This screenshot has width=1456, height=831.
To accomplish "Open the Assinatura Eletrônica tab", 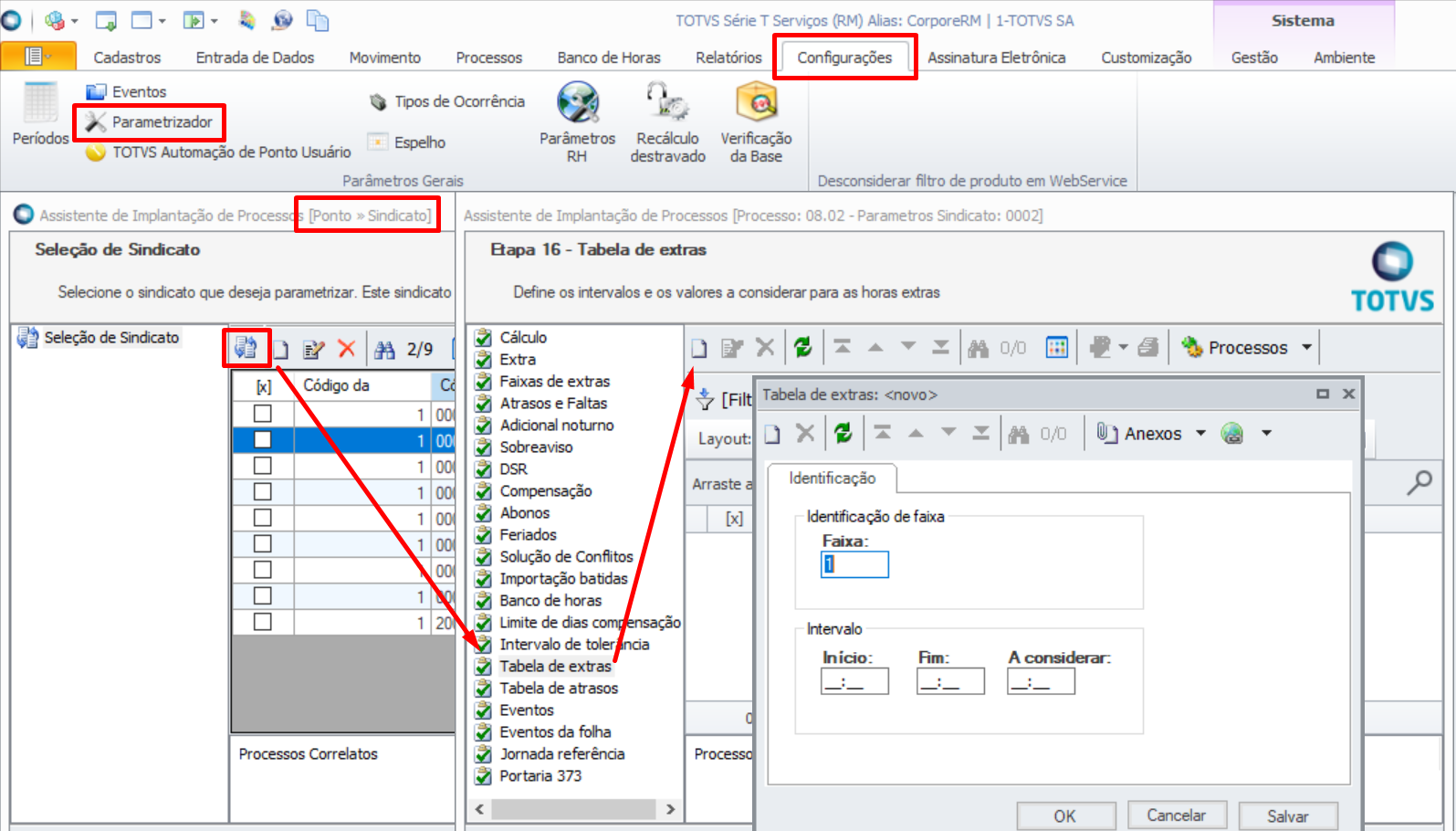I will coord(997,57).
